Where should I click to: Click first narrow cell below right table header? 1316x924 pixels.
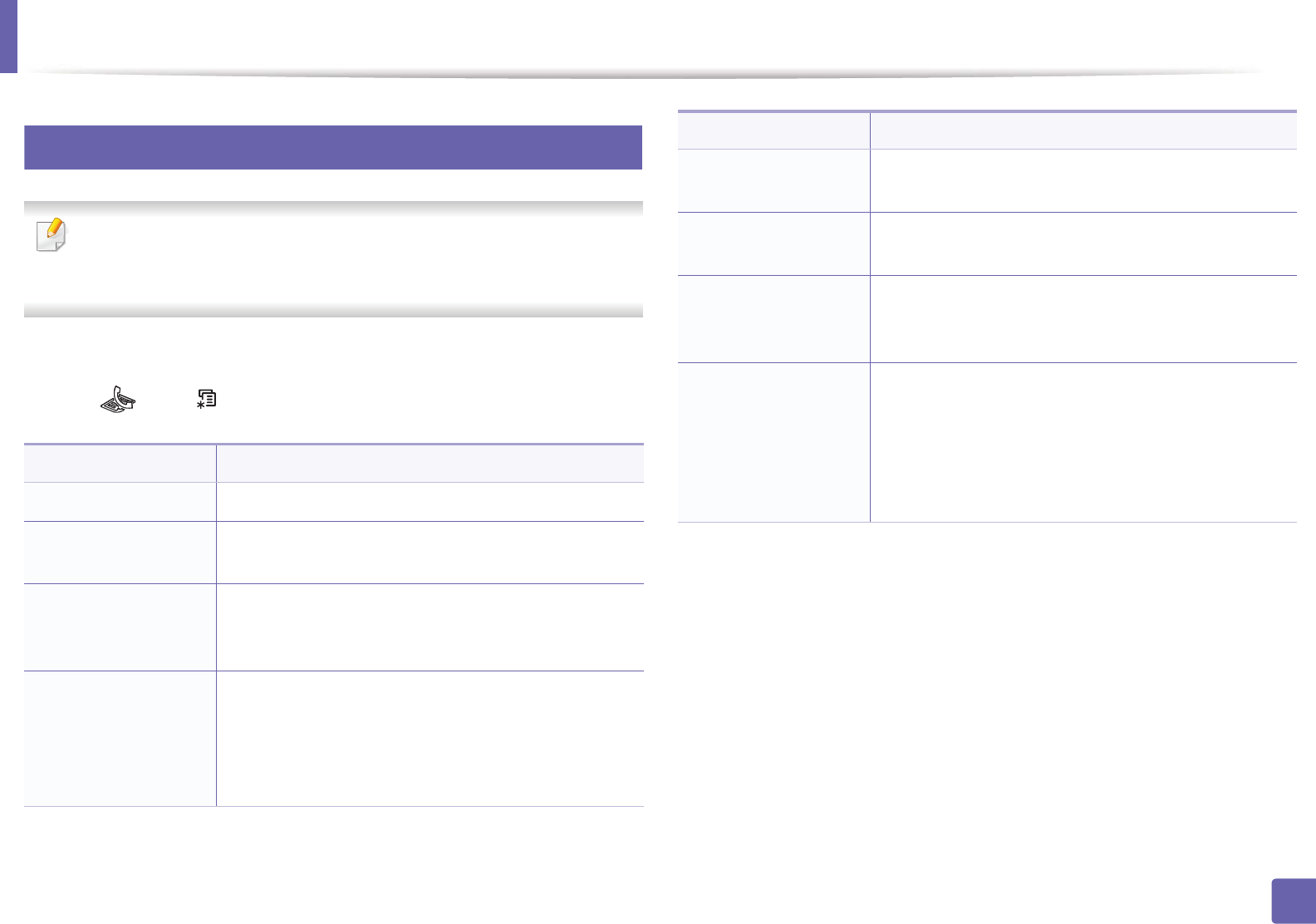773,180
